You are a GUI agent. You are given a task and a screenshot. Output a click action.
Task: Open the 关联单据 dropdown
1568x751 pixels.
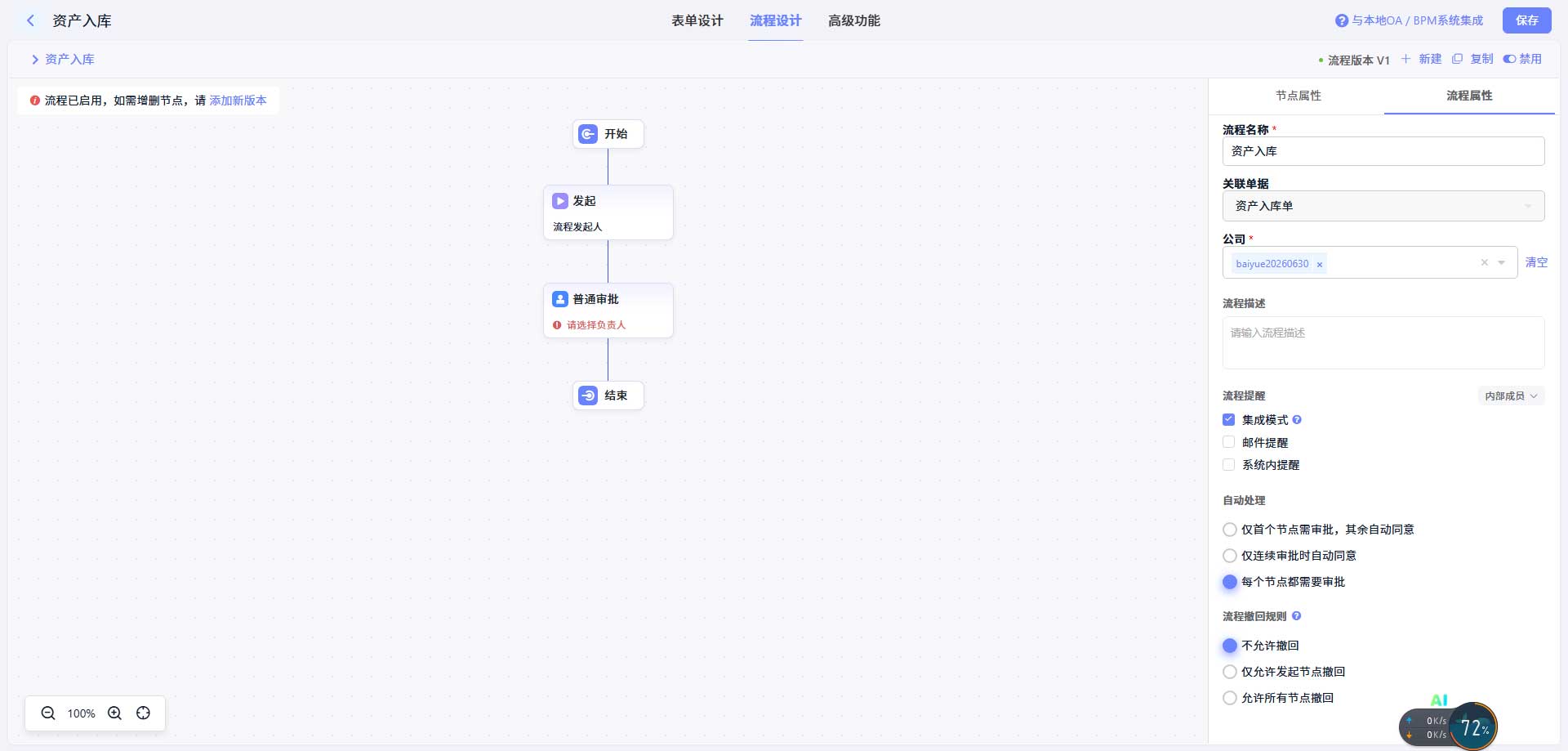point(1383,206)
